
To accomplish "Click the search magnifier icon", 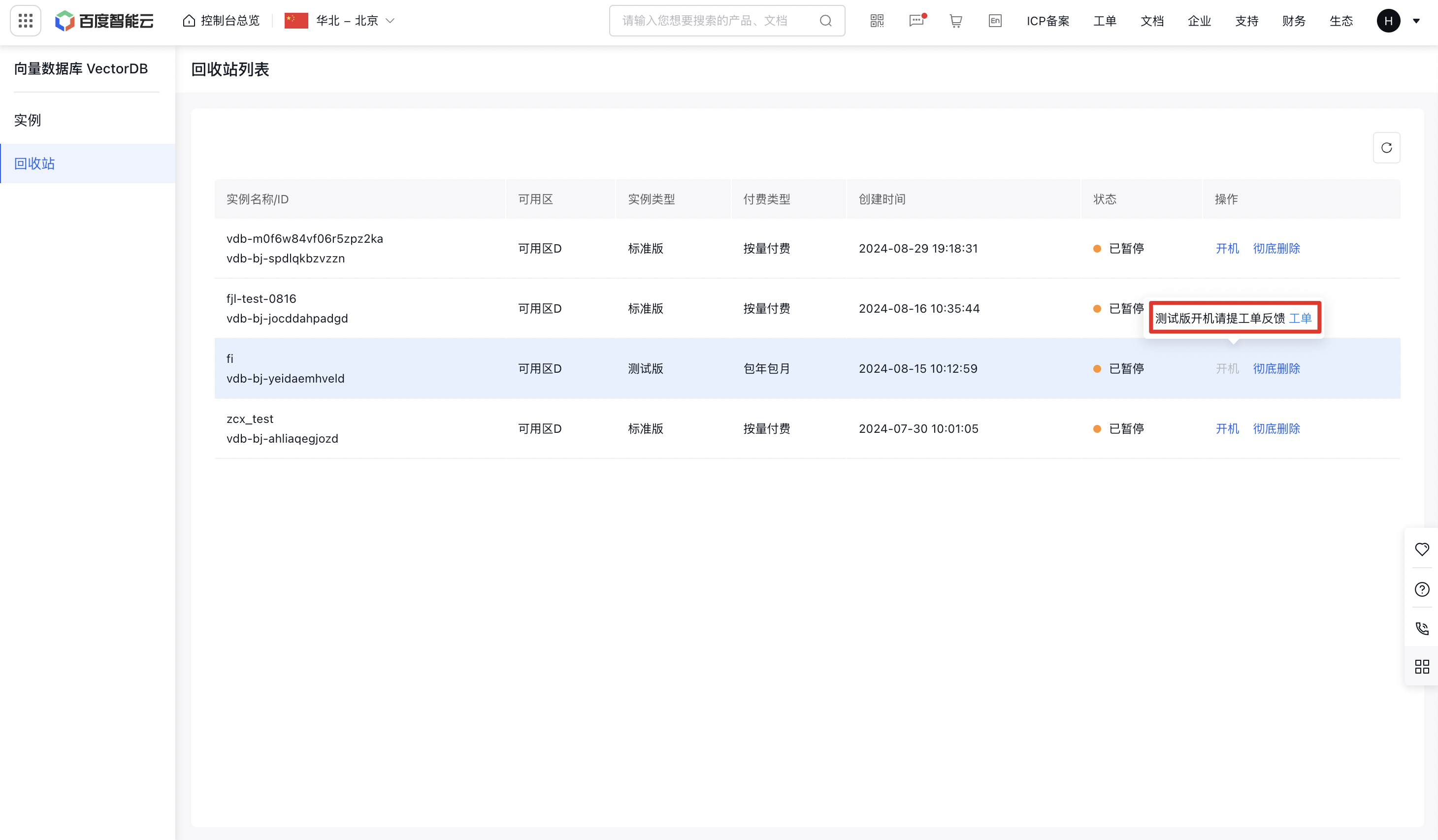I will [x=825, y=21].
